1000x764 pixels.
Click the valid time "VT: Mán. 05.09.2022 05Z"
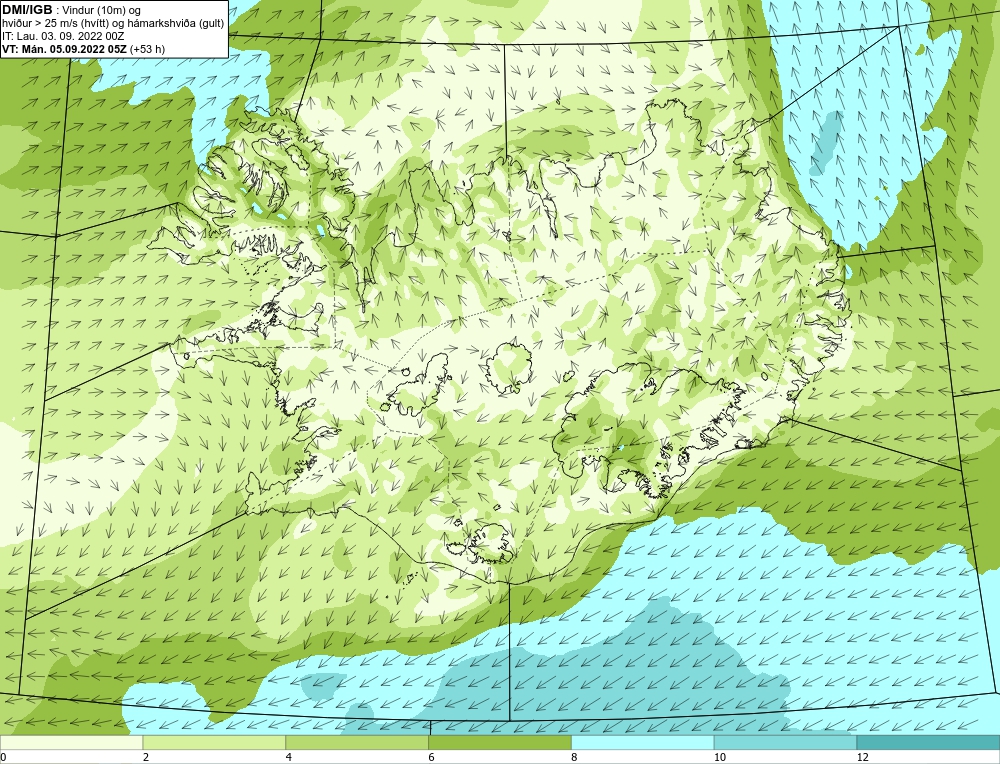tap(64, 48)
